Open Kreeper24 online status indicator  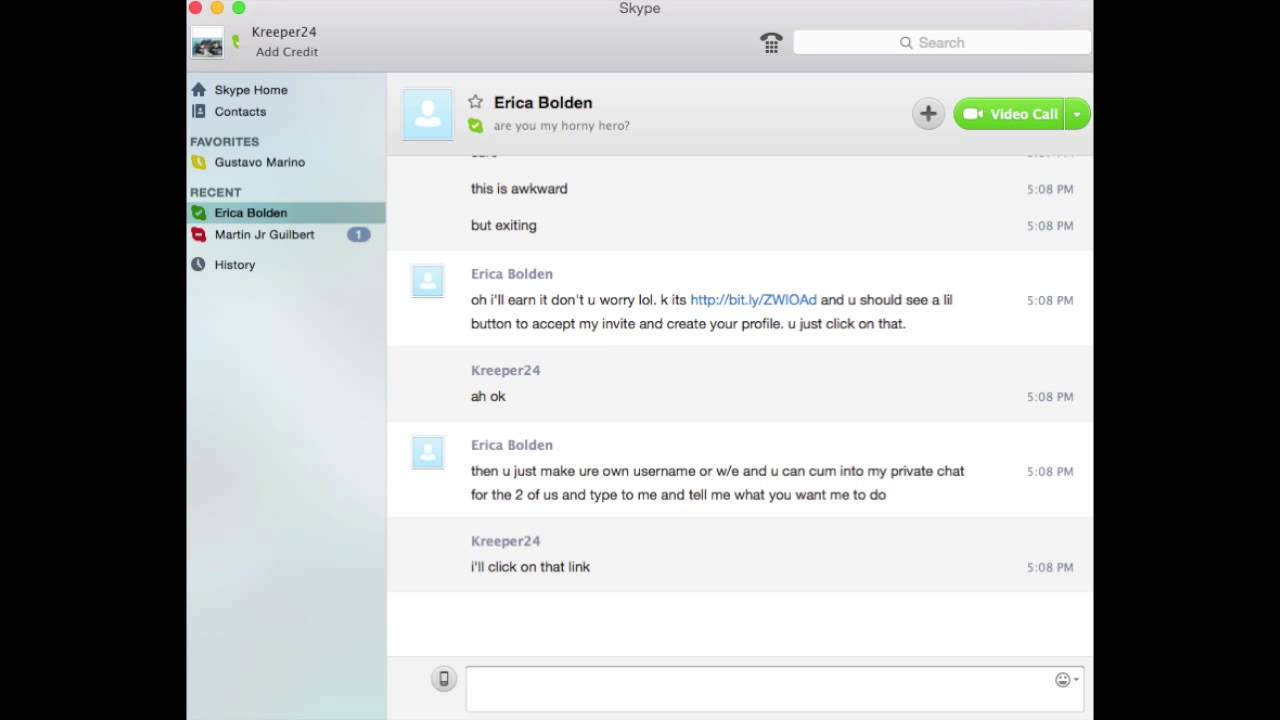[236, 42]
